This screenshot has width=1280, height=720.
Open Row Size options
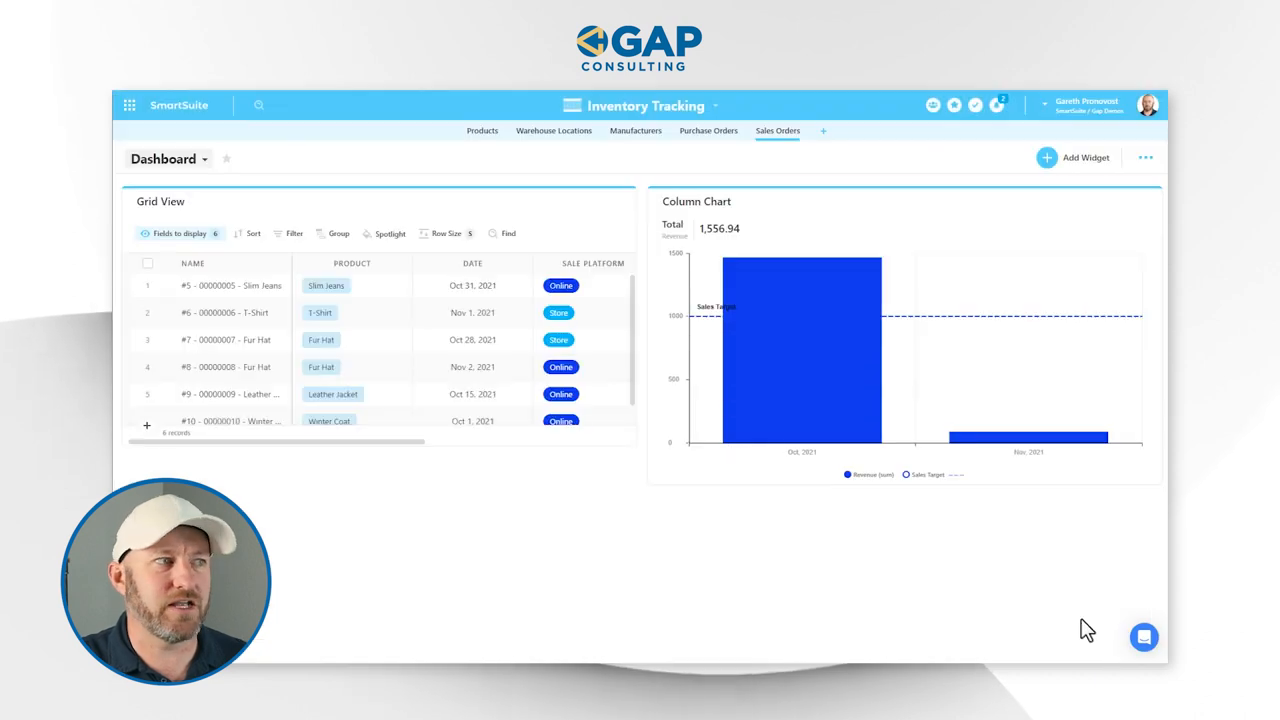coord(446,234)
